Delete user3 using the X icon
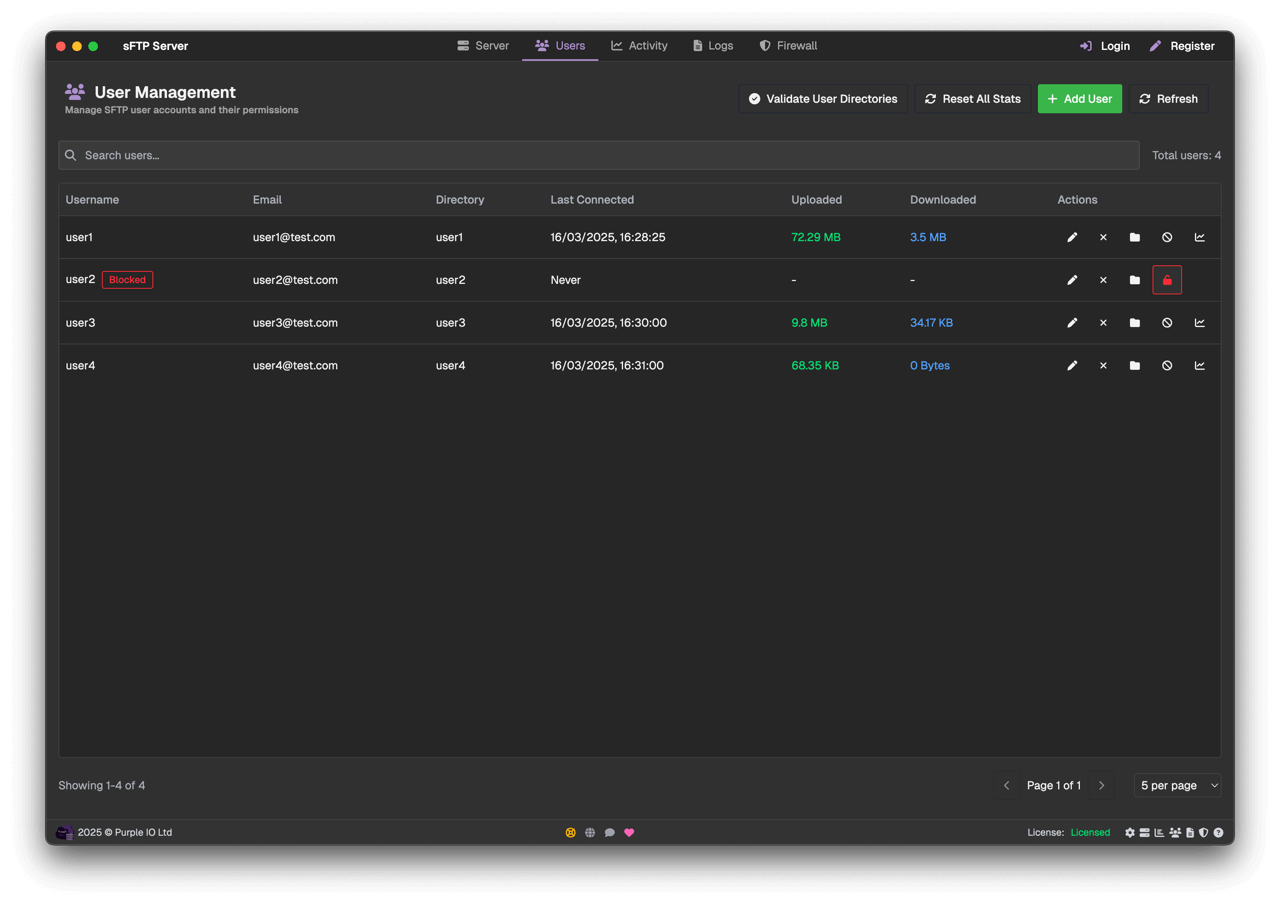The width and height of the screenshot is (1280, 905). 1103,323
